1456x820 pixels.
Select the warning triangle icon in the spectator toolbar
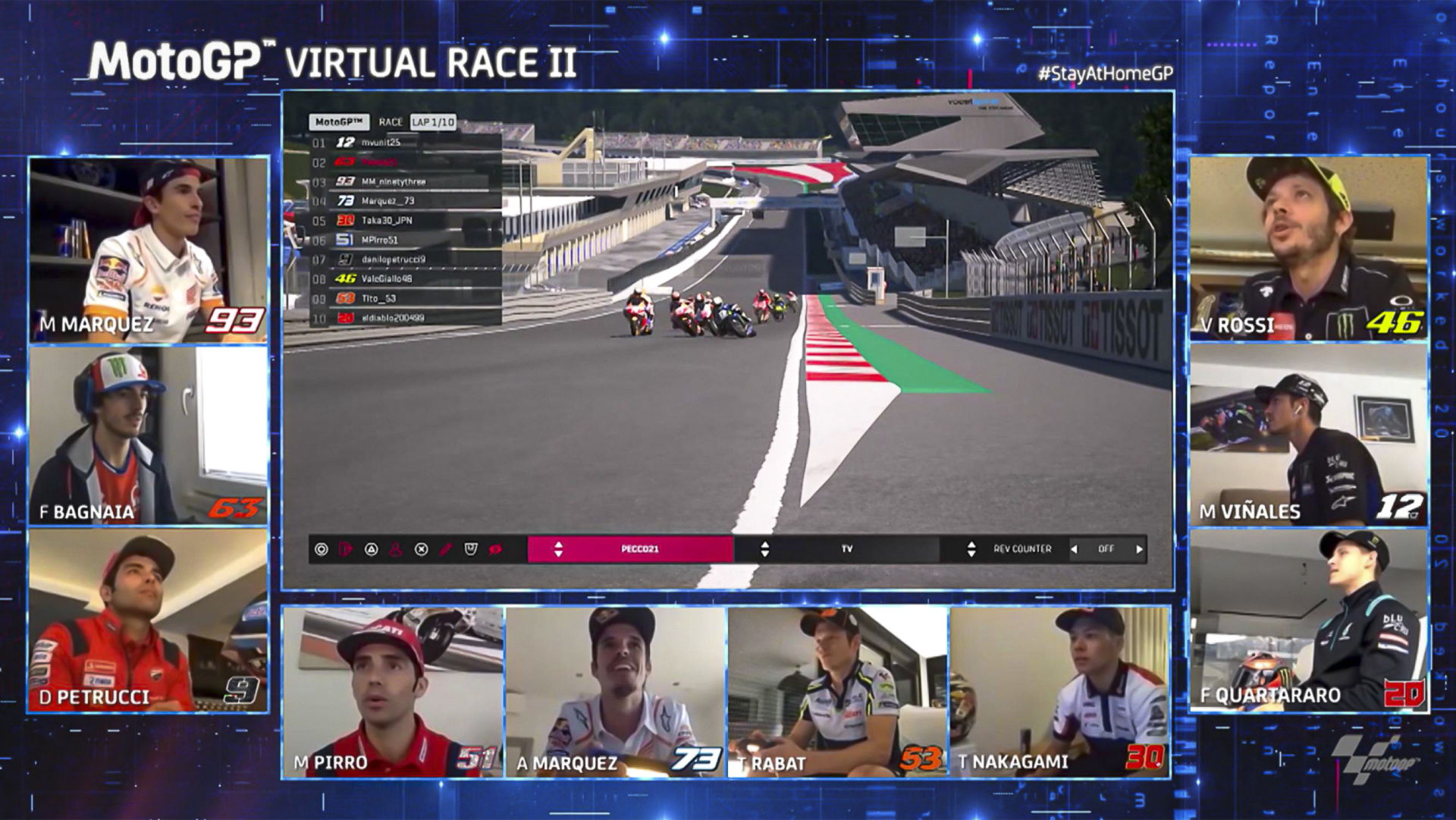coord(372,550)
